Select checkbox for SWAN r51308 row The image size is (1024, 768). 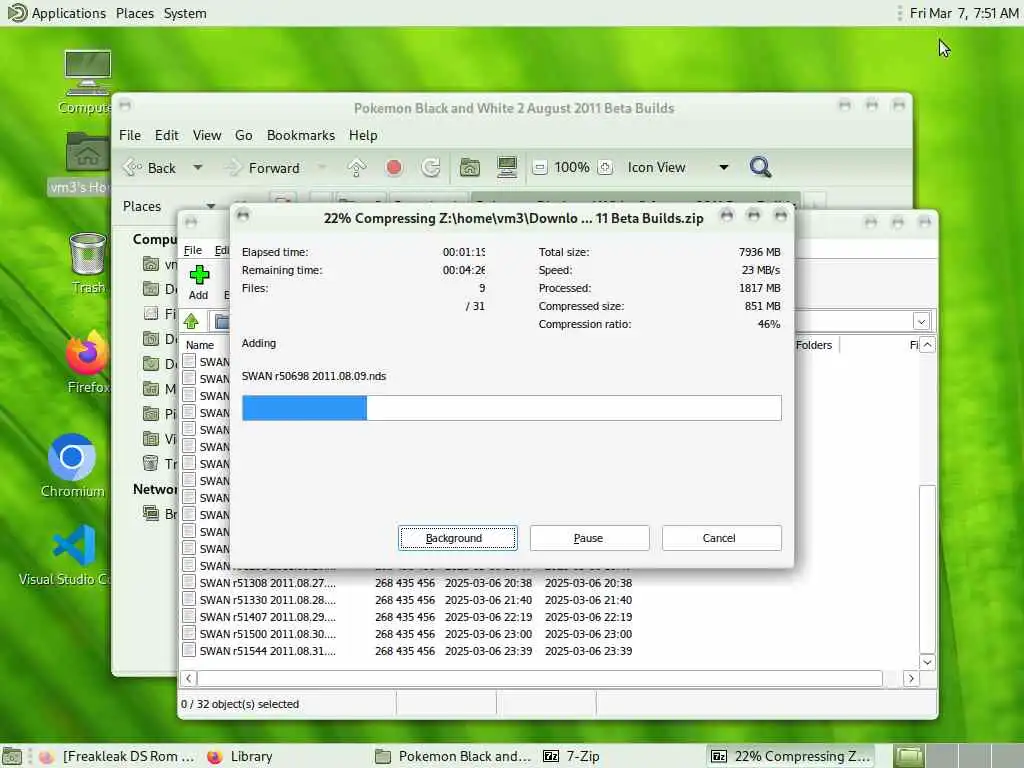(189, 582)
